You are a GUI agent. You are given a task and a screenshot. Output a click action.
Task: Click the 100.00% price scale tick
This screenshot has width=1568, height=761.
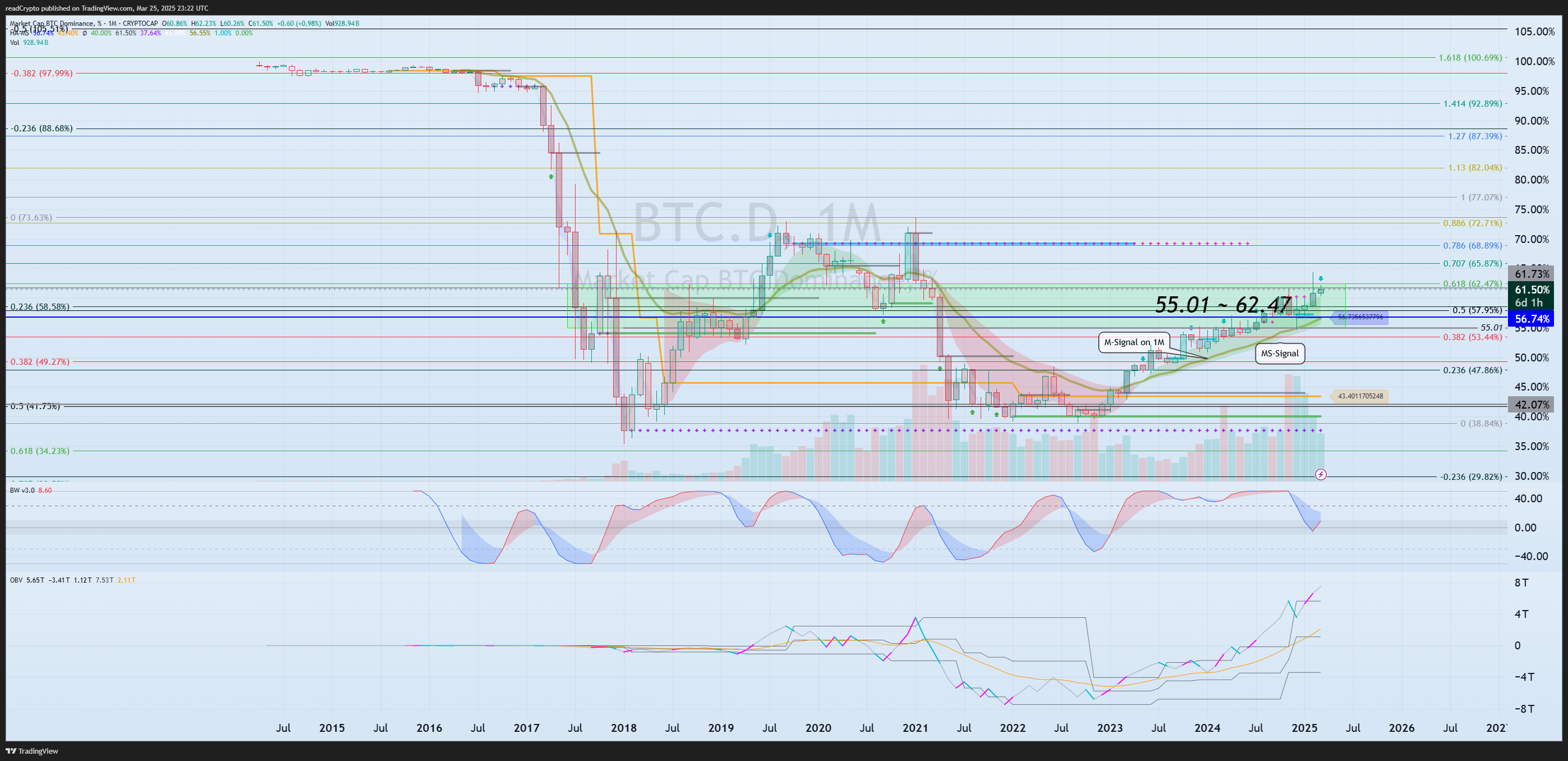[x=1534, y=62]
